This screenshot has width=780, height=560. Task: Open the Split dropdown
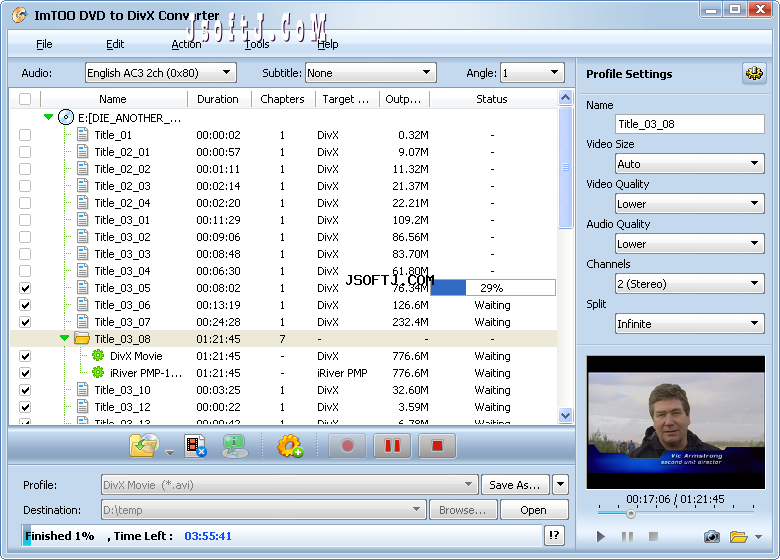[x=689, y=323]
